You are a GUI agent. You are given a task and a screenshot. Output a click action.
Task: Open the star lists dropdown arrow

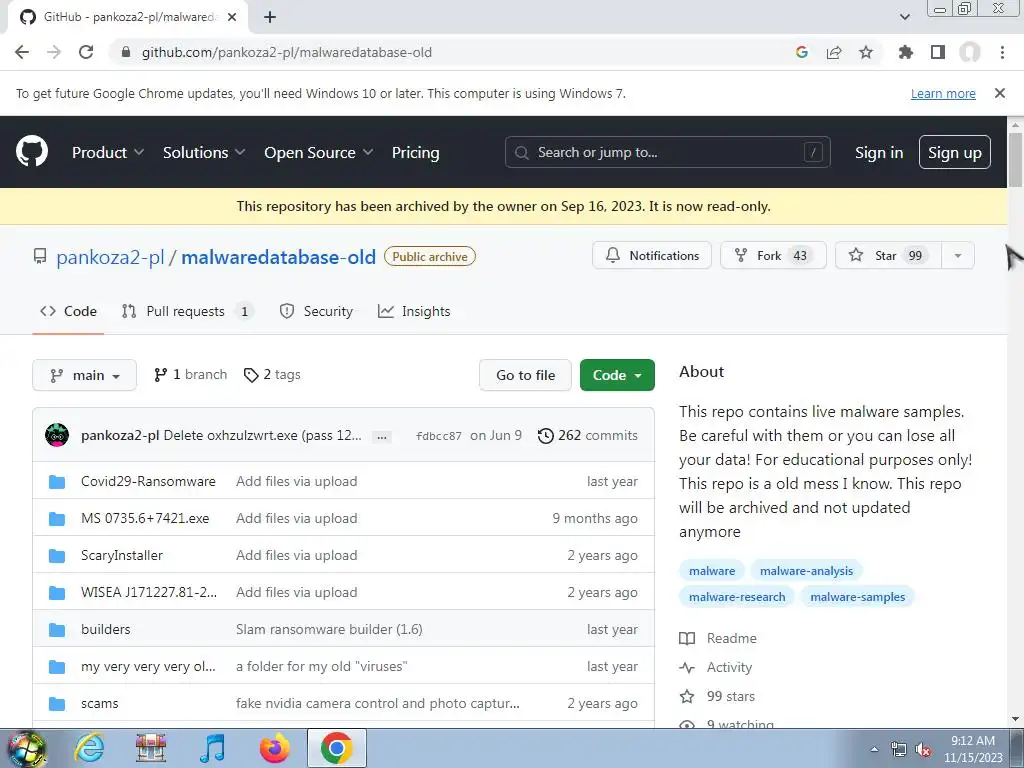[x=958, y=255]
